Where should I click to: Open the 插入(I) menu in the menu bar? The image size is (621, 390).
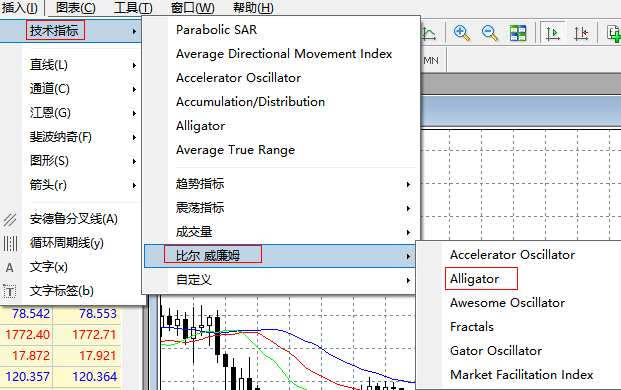click(x=20, y=8)
